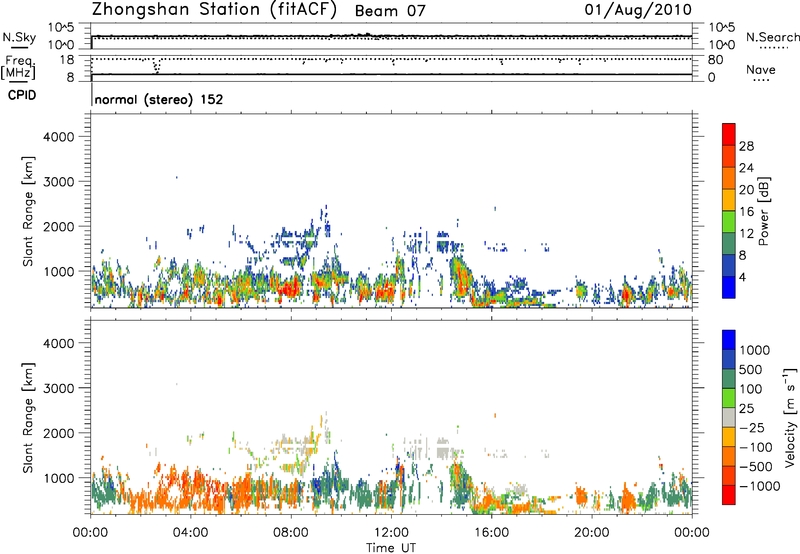Click the right '10^0' N.Search tick
Image resolution: width=800 pixels, height=554 pixels.
722,45
